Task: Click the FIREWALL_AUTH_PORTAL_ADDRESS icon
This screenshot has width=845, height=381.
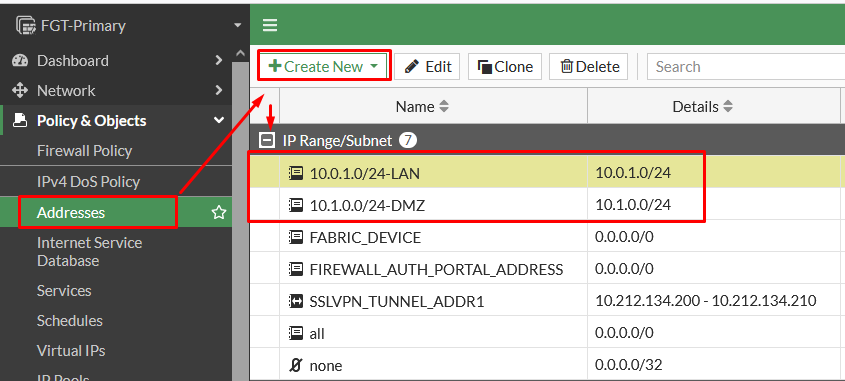Action: click(x=296, y=269)
